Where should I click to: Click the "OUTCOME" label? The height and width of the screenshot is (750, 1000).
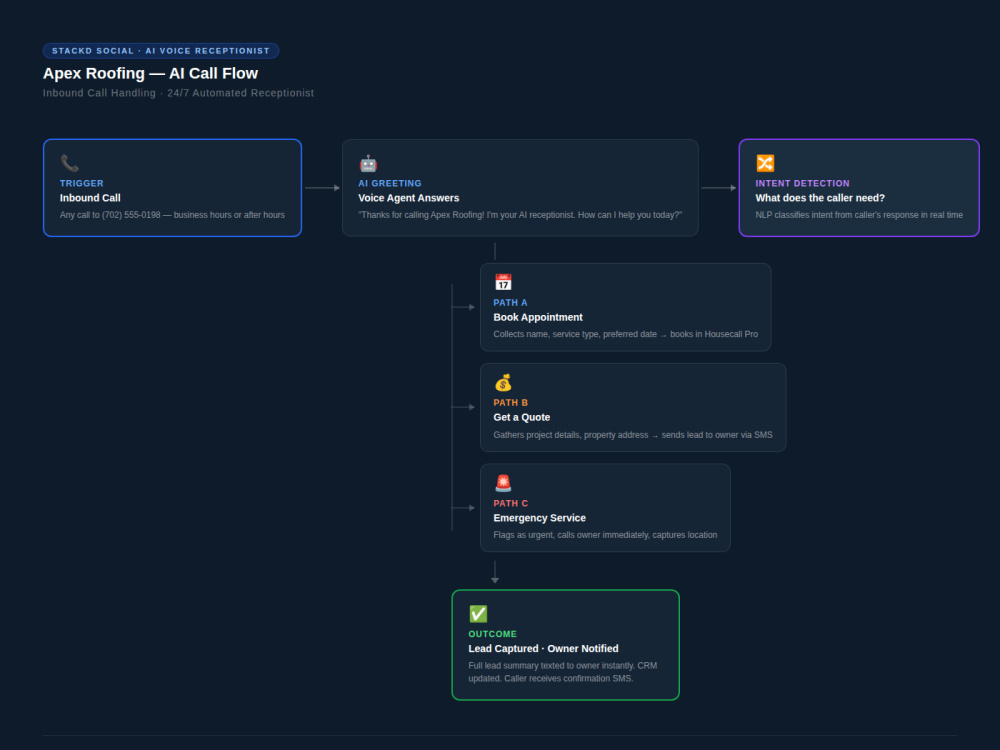pos(492,634)
